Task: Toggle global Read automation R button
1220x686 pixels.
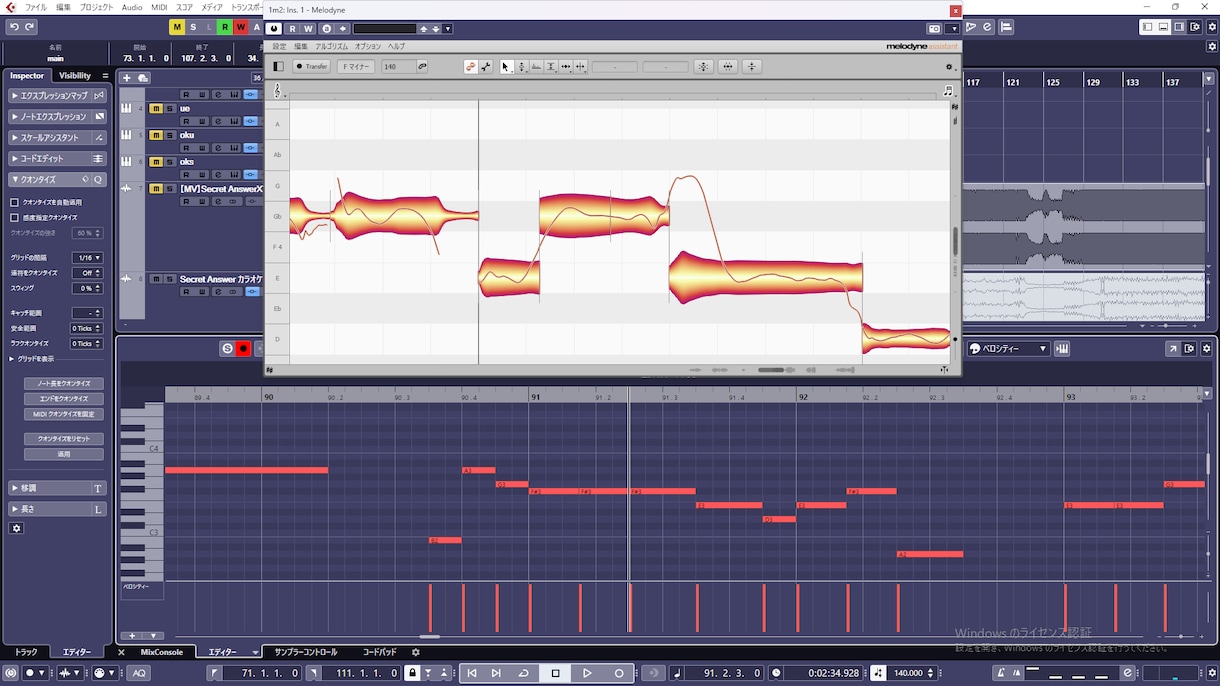Action: pyautogui.click(x=225, y=27)
